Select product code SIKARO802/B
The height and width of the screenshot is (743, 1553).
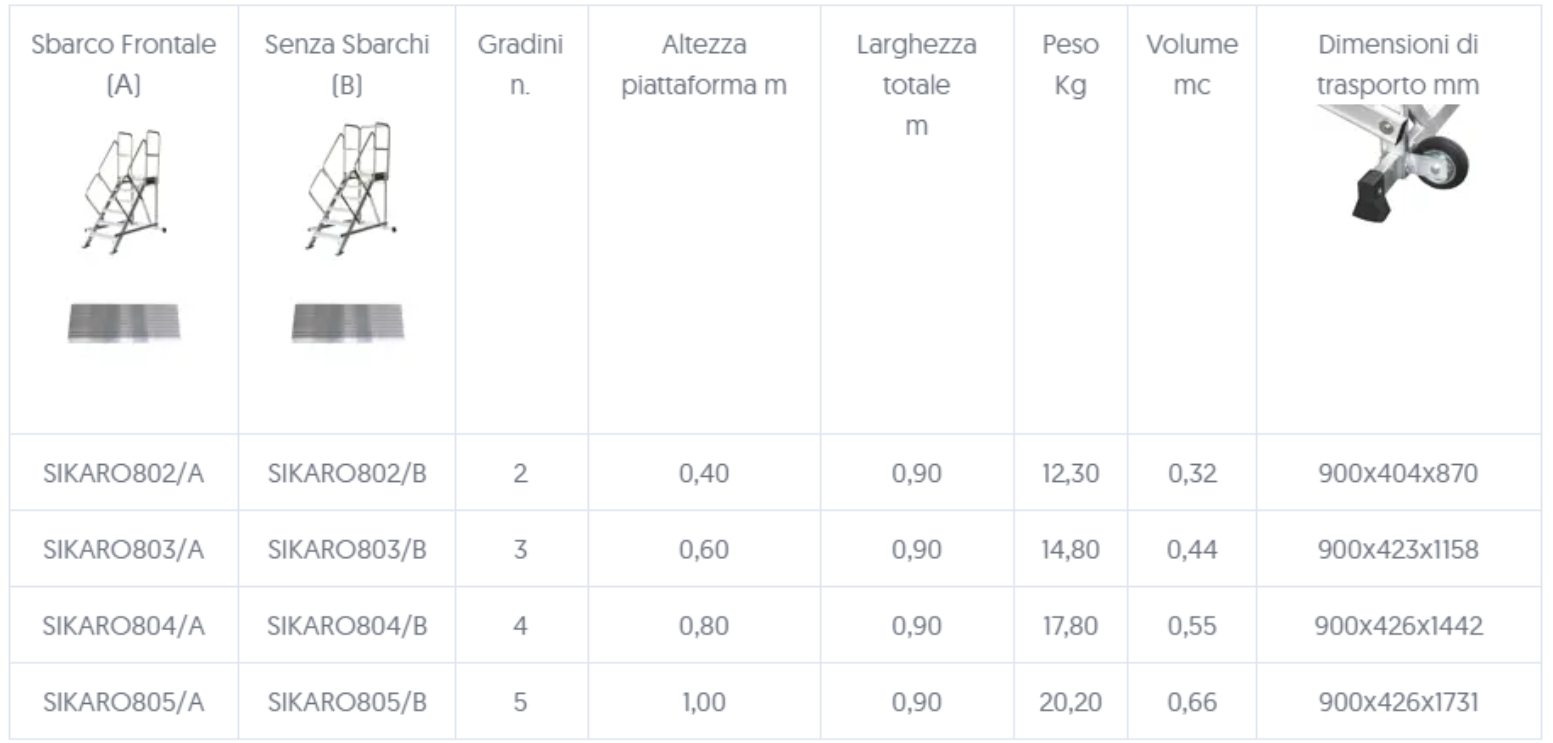(347, 473)
